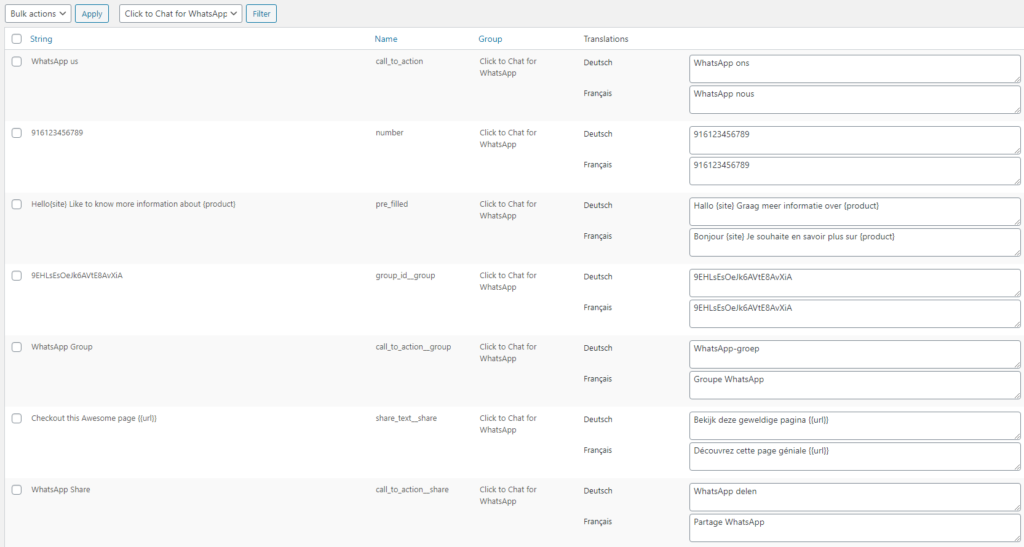This screenshot has height=547, width=1024.
Task: Tick the 'WhatsApp Share' row checkbox
Action: [17, 490]
